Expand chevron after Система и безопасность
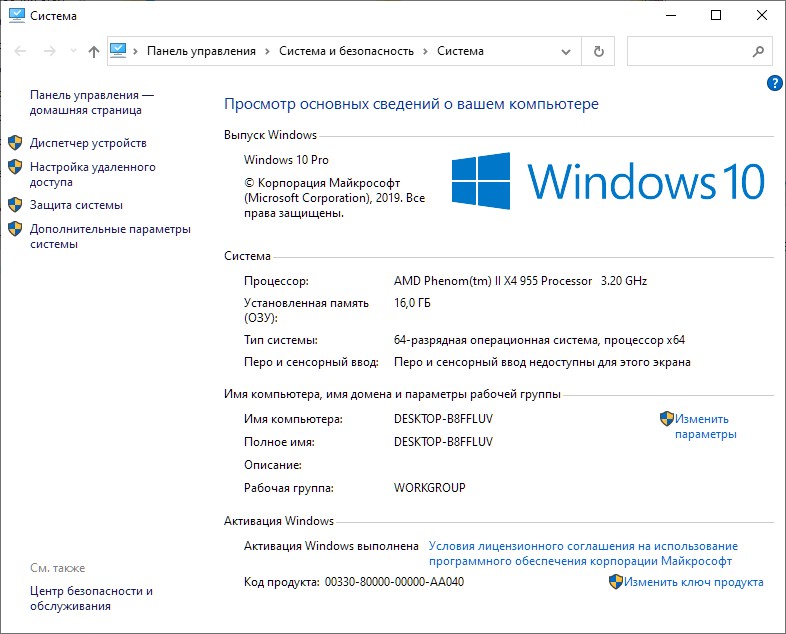 click(x=425, y=51)
